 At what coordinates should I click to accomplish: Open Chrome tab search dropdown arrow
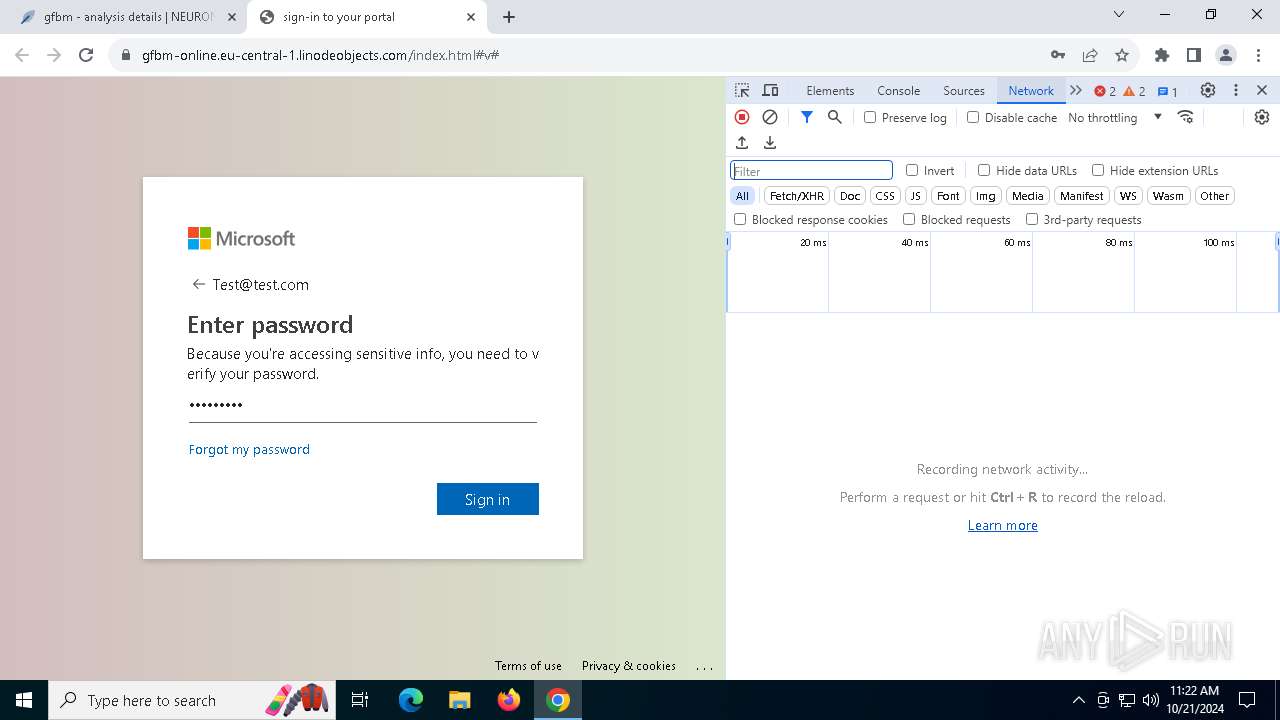pos(1119,15)
